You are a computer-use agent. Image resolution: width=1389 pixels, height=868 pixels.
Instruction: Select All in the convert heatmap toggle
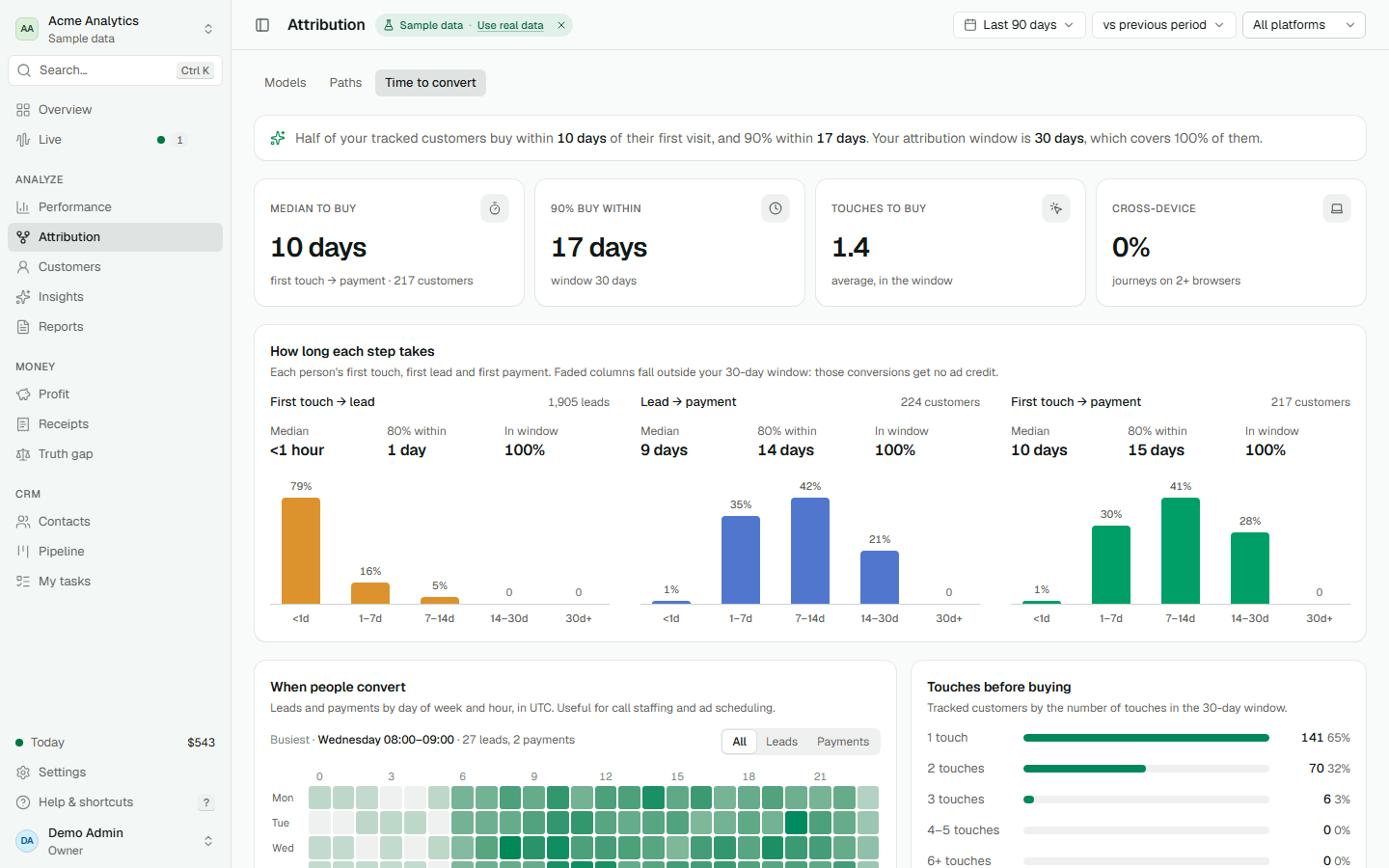[739, 742]
